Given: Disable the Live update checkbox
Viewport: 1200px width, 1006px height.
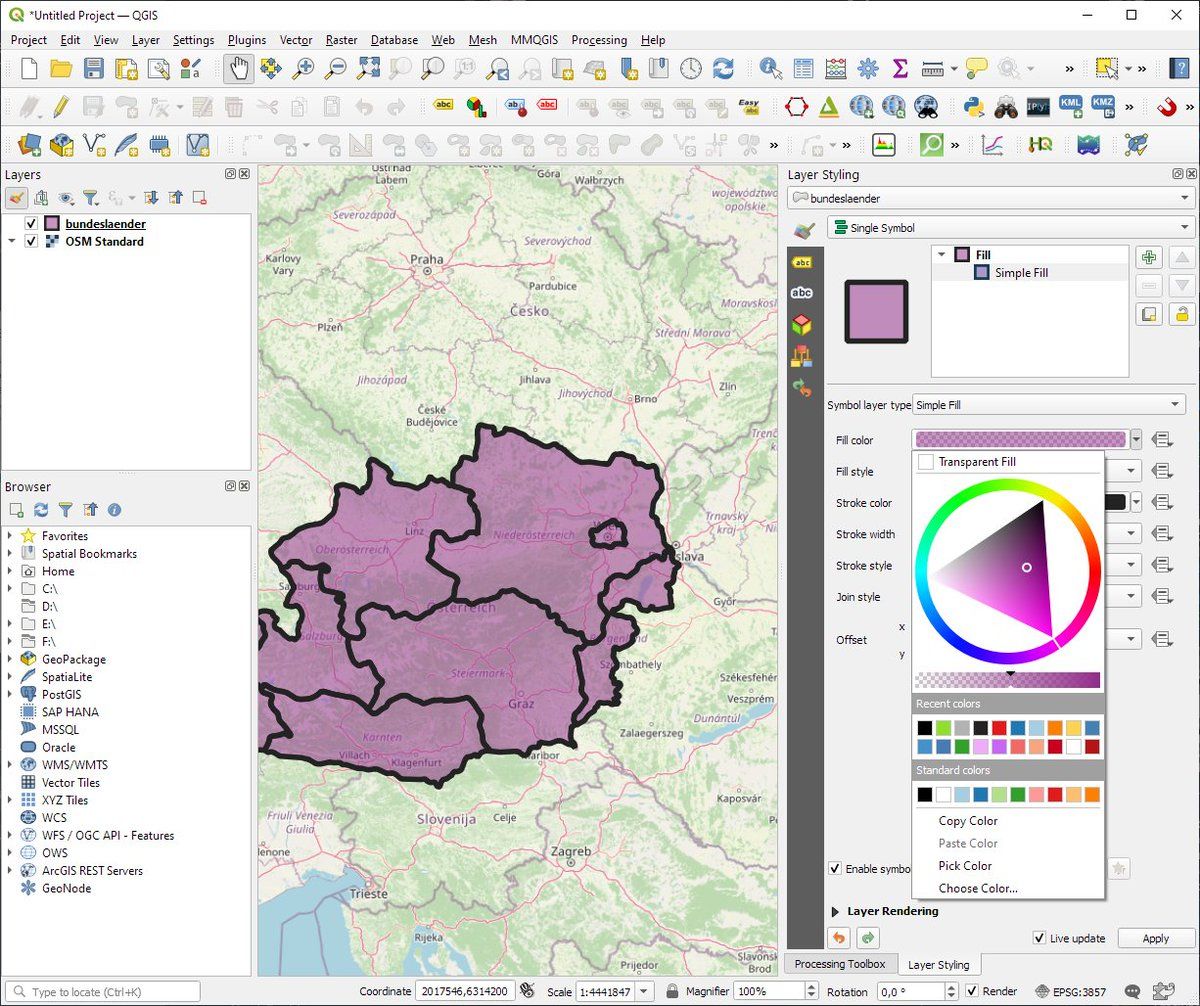Looking at the screenshot, I should 1039,938.
